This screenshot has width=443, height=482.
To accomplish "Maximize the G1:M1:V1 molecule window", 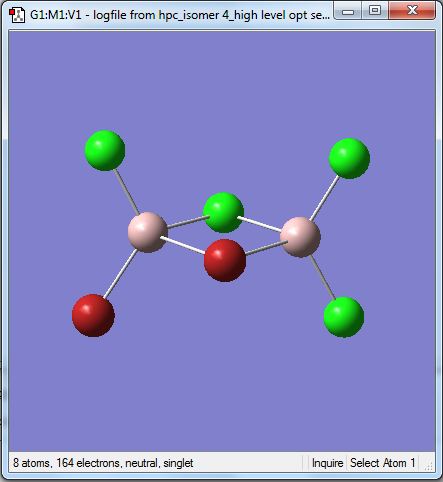I will pyautogui.click(x=375, y=11).
